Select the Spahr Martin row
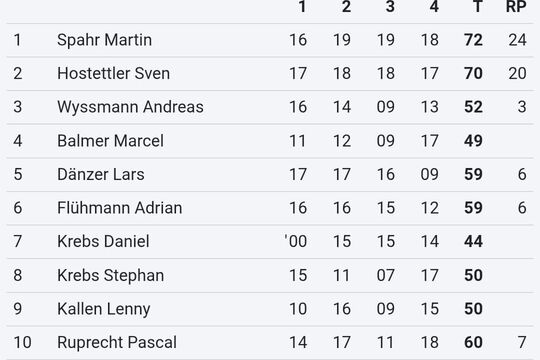 [270, 40]
